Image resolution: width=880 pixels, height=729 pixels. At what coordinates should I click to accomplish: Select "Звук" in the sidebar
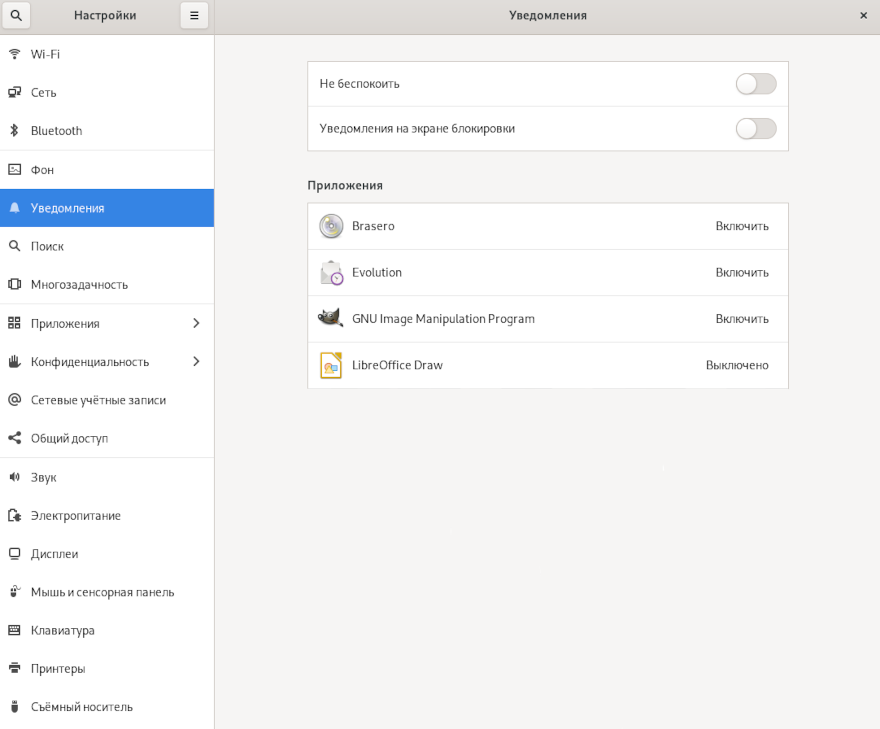point(44,477)
